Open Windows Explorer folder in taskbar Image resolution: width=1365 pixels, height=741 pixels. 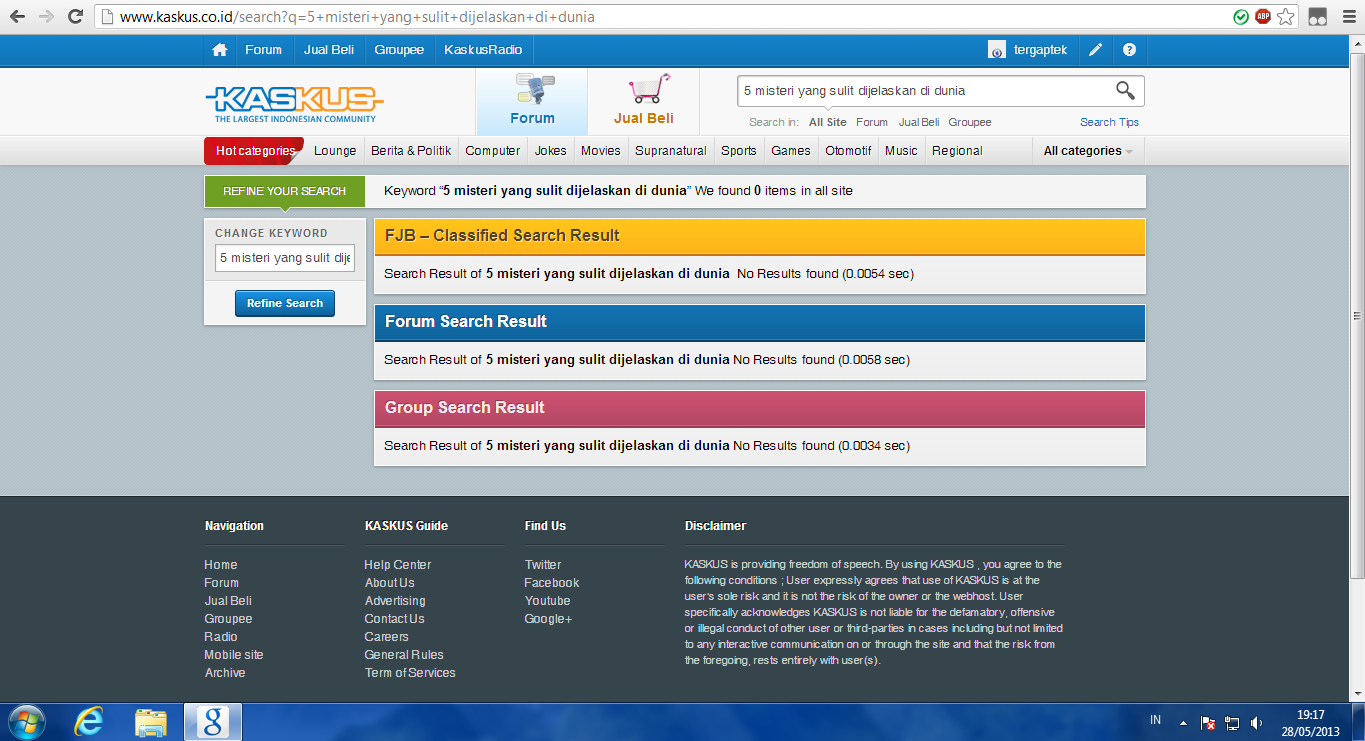click(x=151, y=722)
